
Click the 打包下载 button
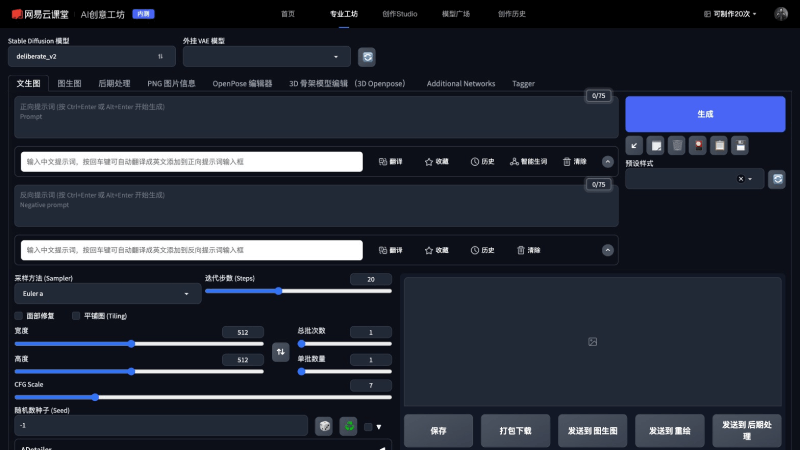point(515,431)
